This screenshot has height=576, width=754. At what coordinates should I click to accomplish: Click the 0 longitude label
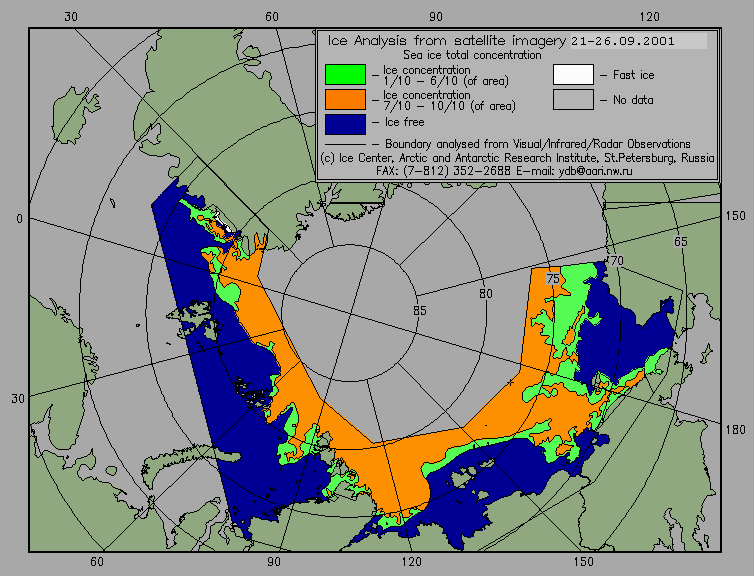coord(19,219)
